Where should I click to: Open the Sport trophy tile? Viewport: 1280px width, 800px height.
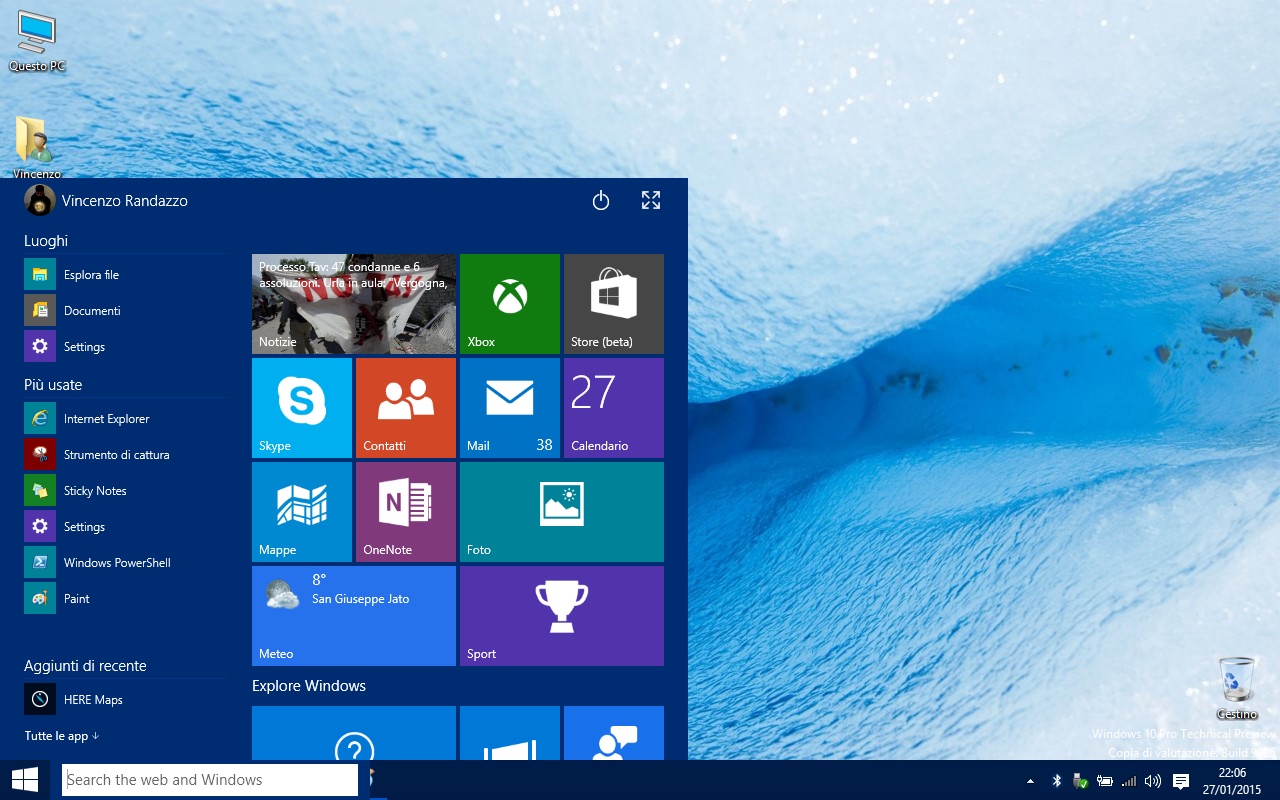point(562,616)
